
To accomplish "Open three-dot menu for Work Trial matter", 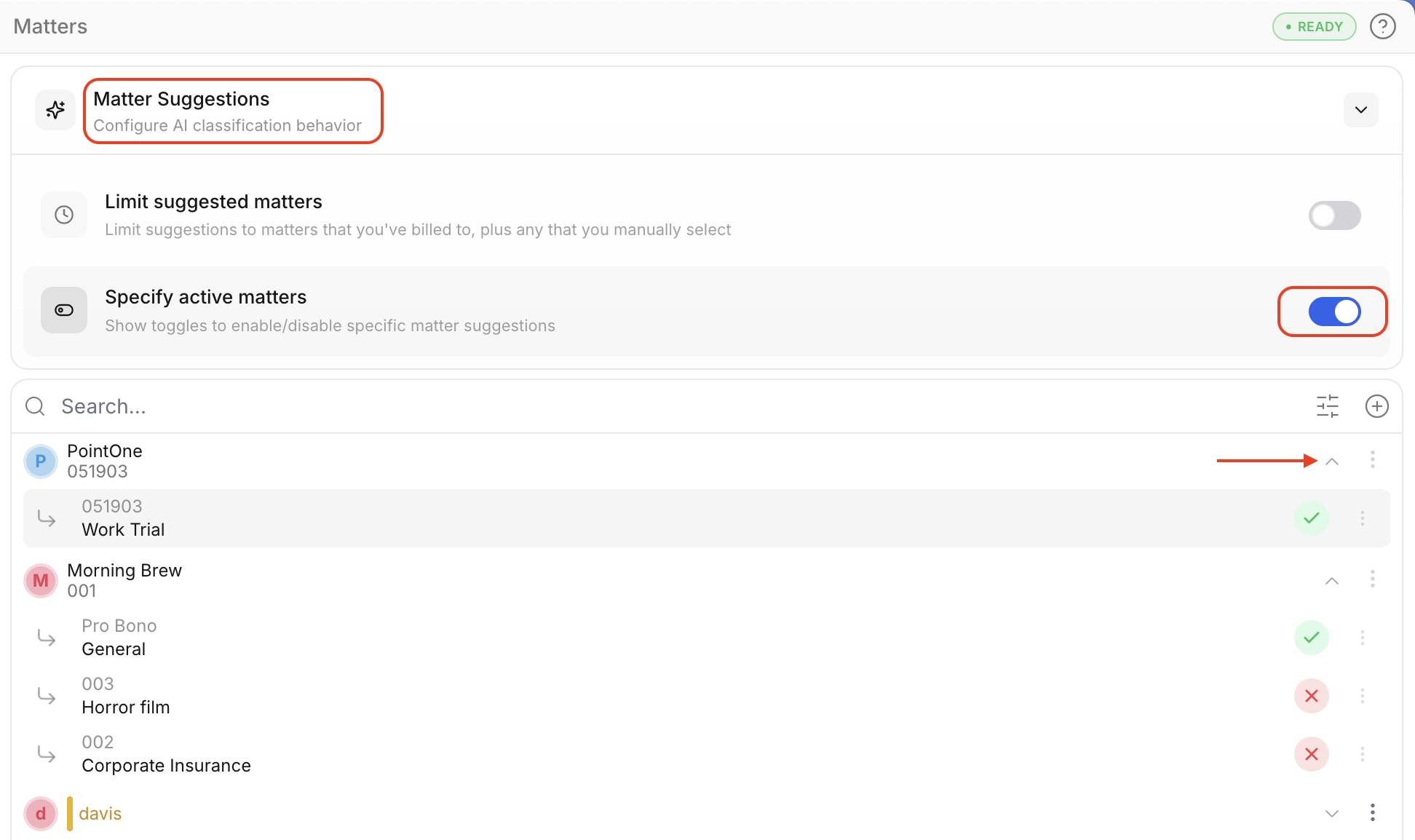I will point(1363,518).
